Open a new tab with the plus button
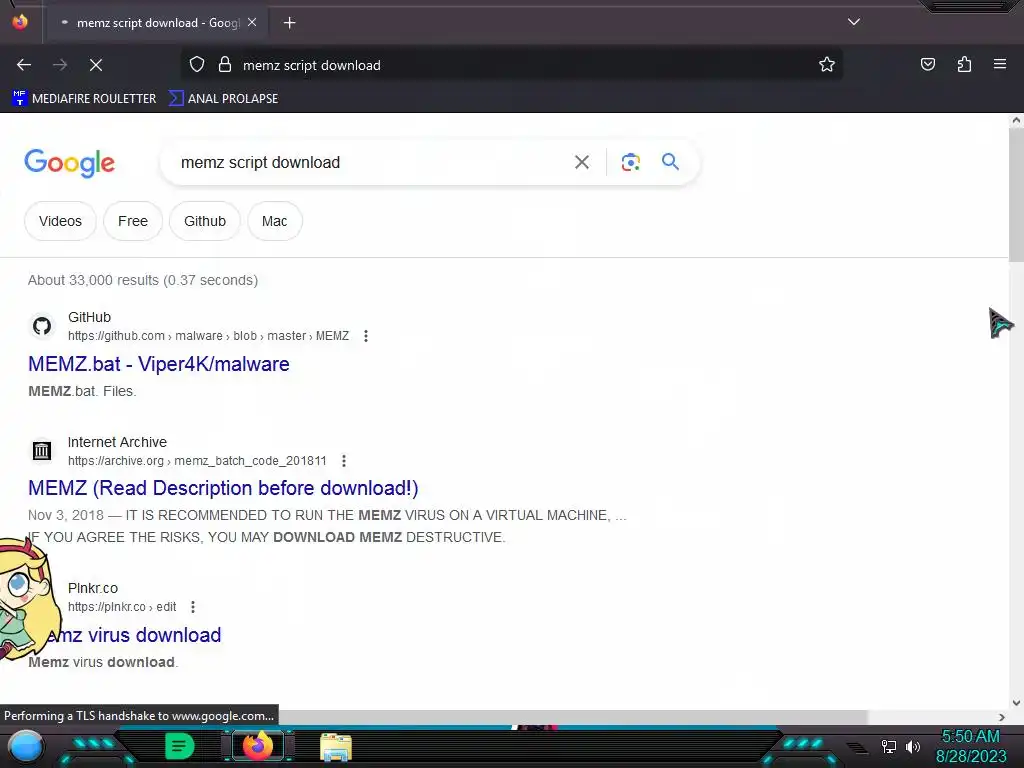 (289, 23)
